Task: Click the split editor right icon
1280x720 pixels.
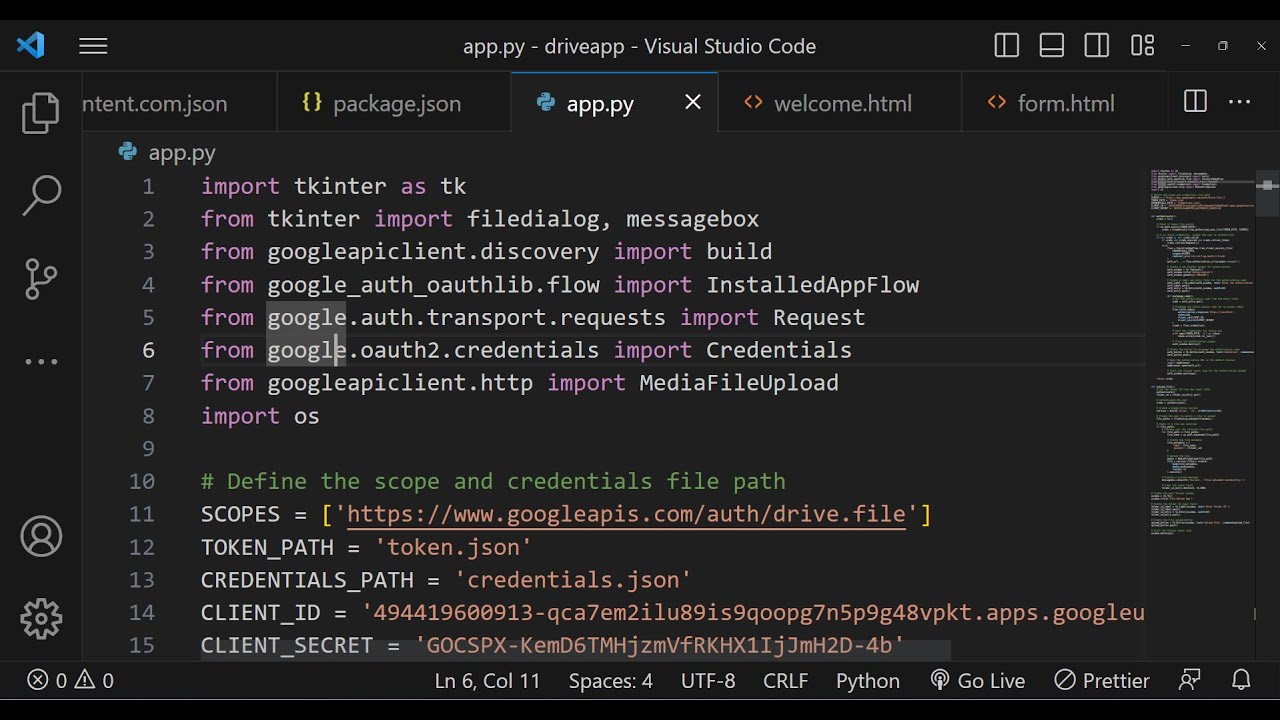Action: [1194, 102]
